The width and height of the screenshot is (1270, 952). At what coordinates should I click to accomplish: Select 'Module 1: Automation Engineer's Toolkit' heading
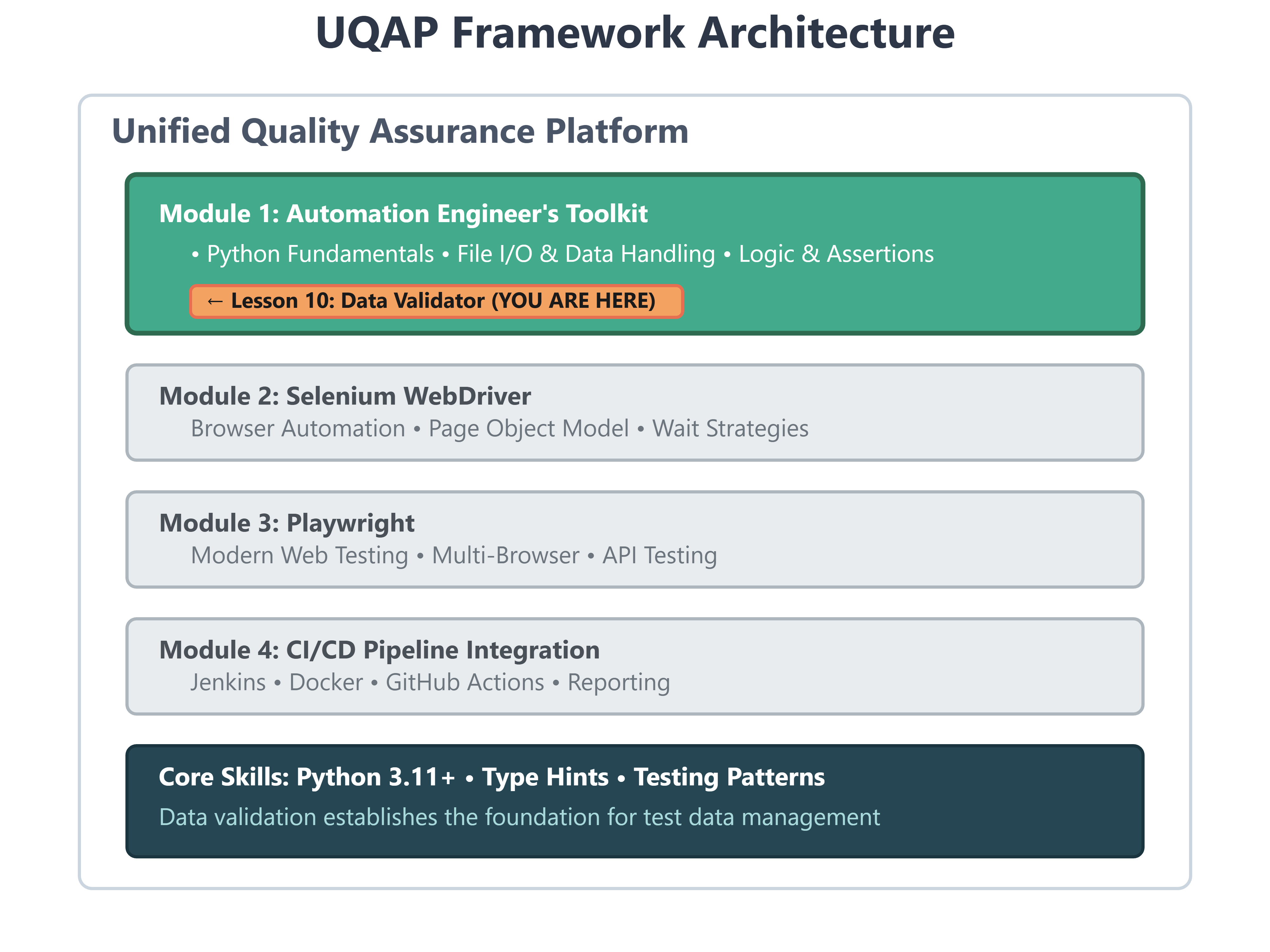[403, 214]
